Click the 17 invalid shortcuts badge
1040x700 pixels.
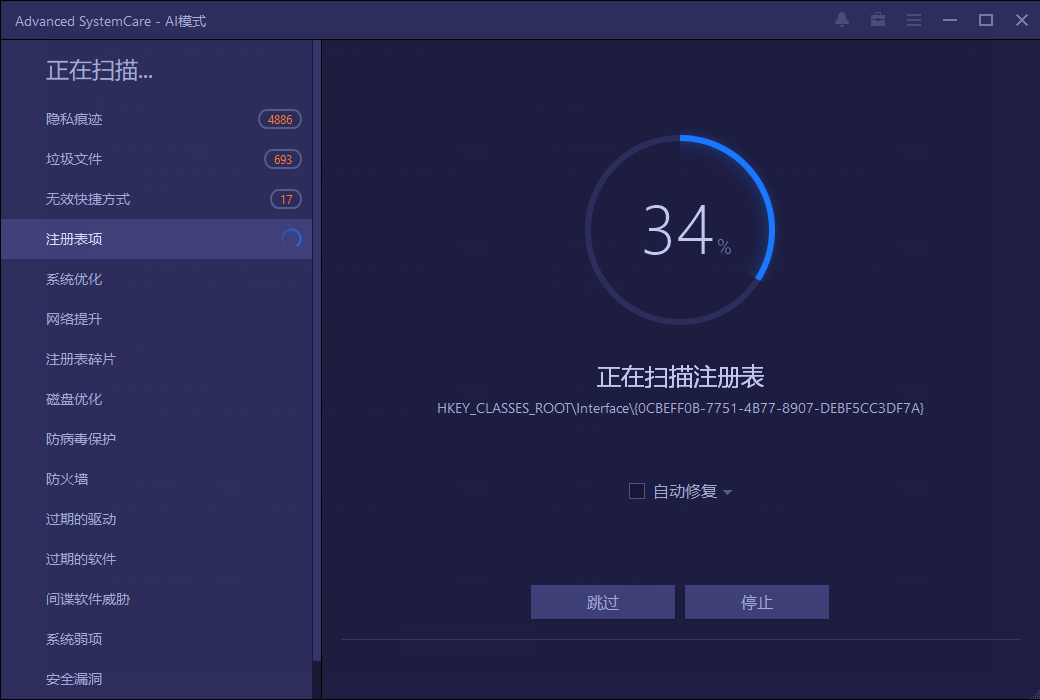click(286, 199)
